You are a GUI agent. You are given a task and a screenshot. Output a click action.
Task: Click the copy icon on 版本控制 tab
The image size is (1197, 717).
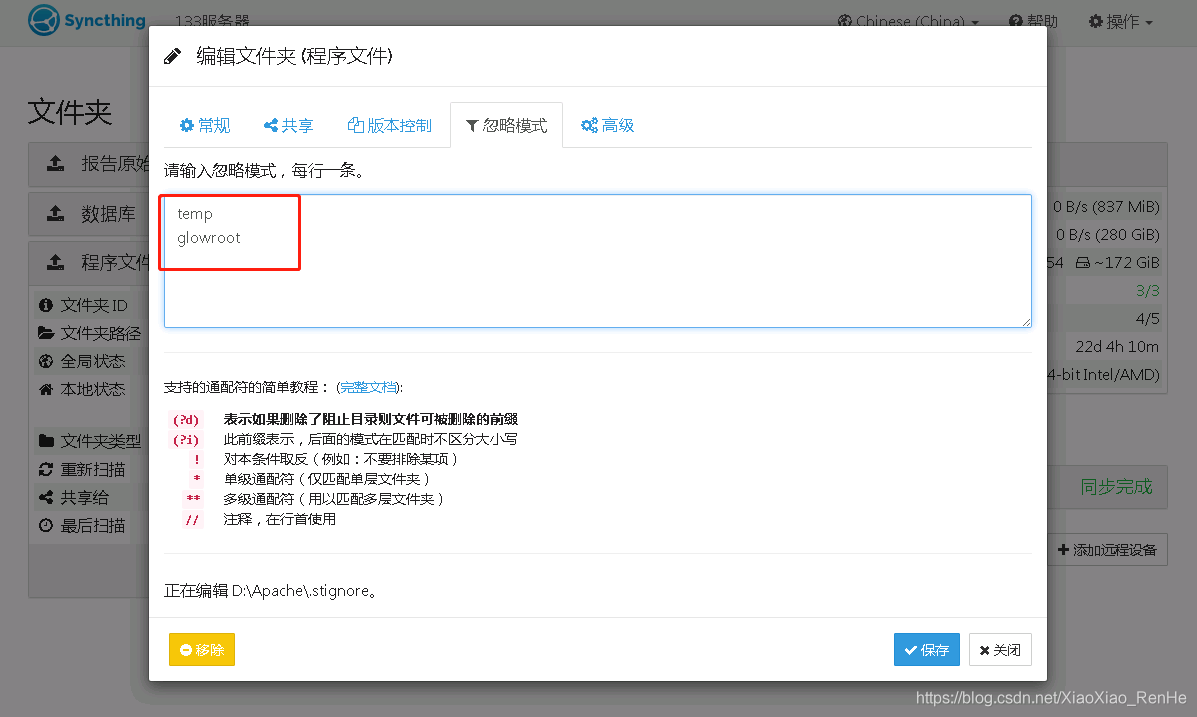[355, 125]
